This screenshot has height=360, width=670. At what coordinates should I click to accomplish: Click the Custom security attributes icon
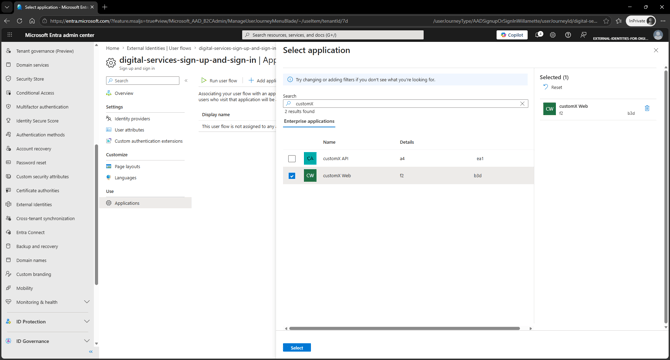[8, 176]
